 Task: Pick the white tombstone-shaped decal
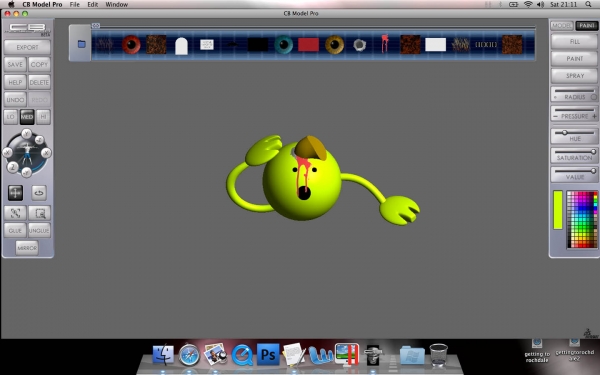pyautogui.click(x=181, y=46)
